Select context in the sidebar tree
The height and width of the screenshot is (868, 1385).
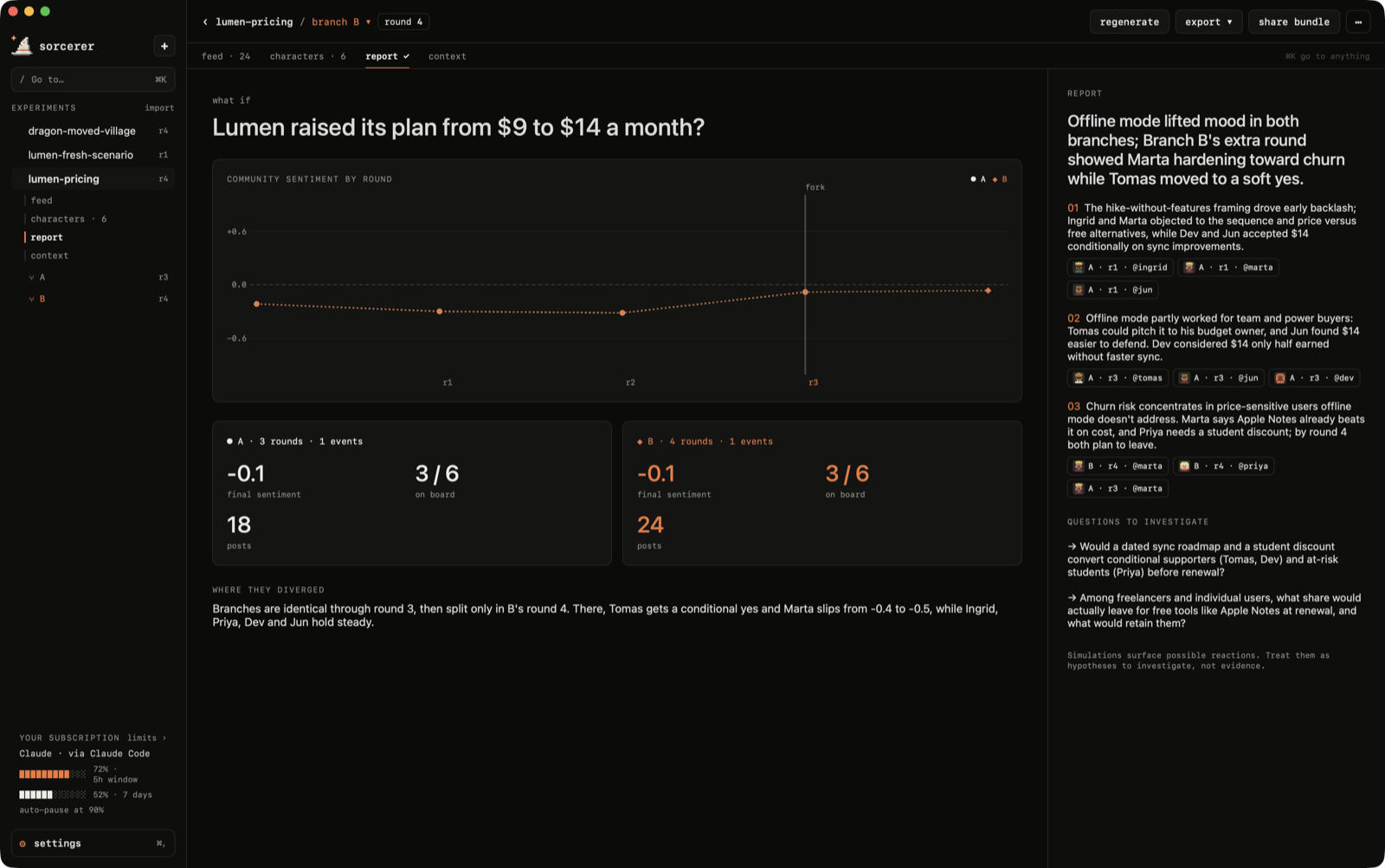(49, 255)
